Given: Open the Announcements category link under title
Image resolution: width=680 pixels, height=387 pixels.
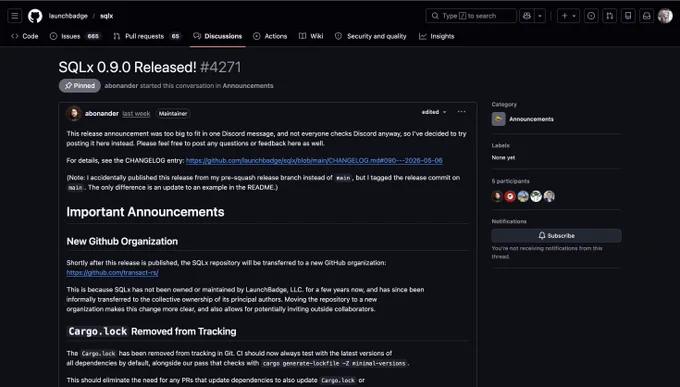Looking at the screenshot, I should pyautogui.click(x=248, y=86).
